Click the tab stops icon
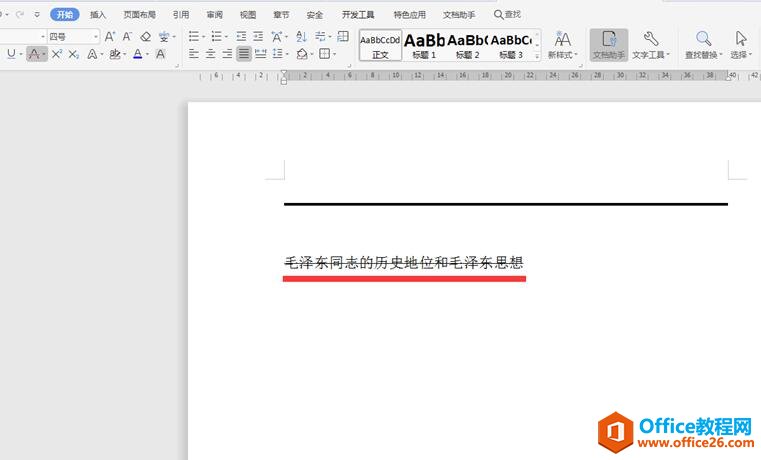This screenshot has height=460, width=761. coord(343,36)
